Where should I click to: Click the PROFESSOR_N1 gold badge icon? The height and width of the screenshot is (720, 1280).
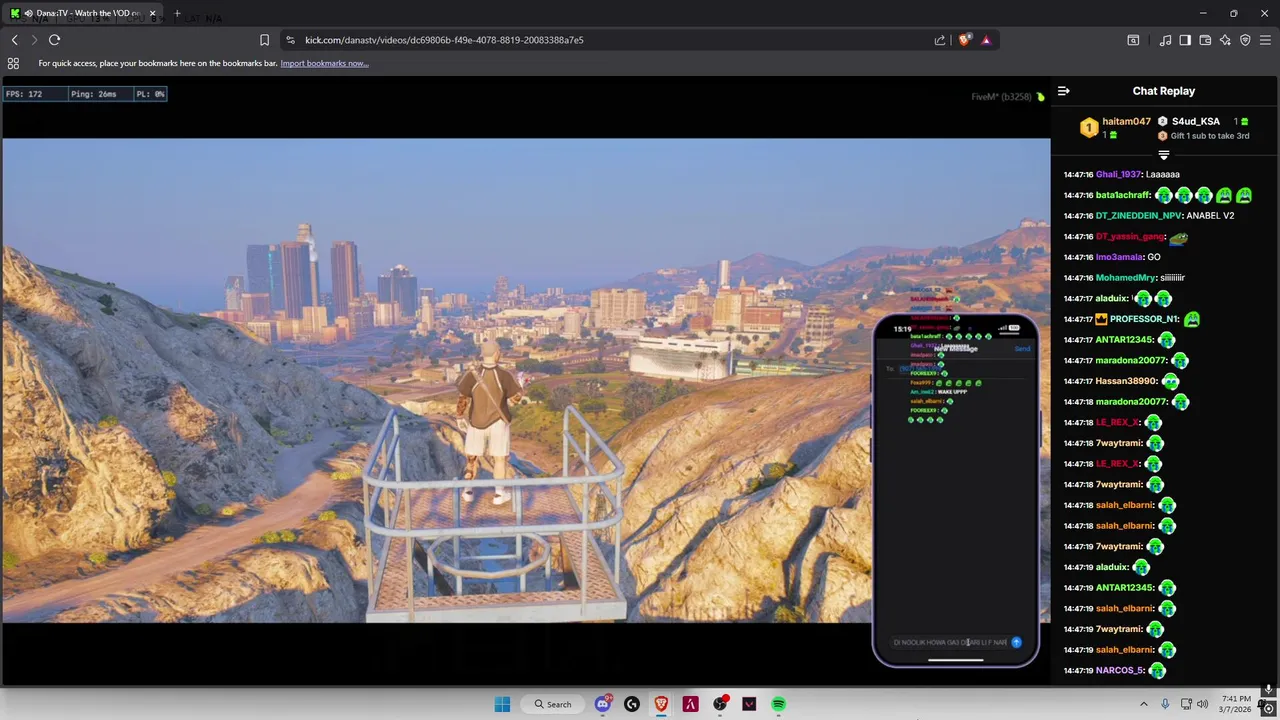(1102, 319)
